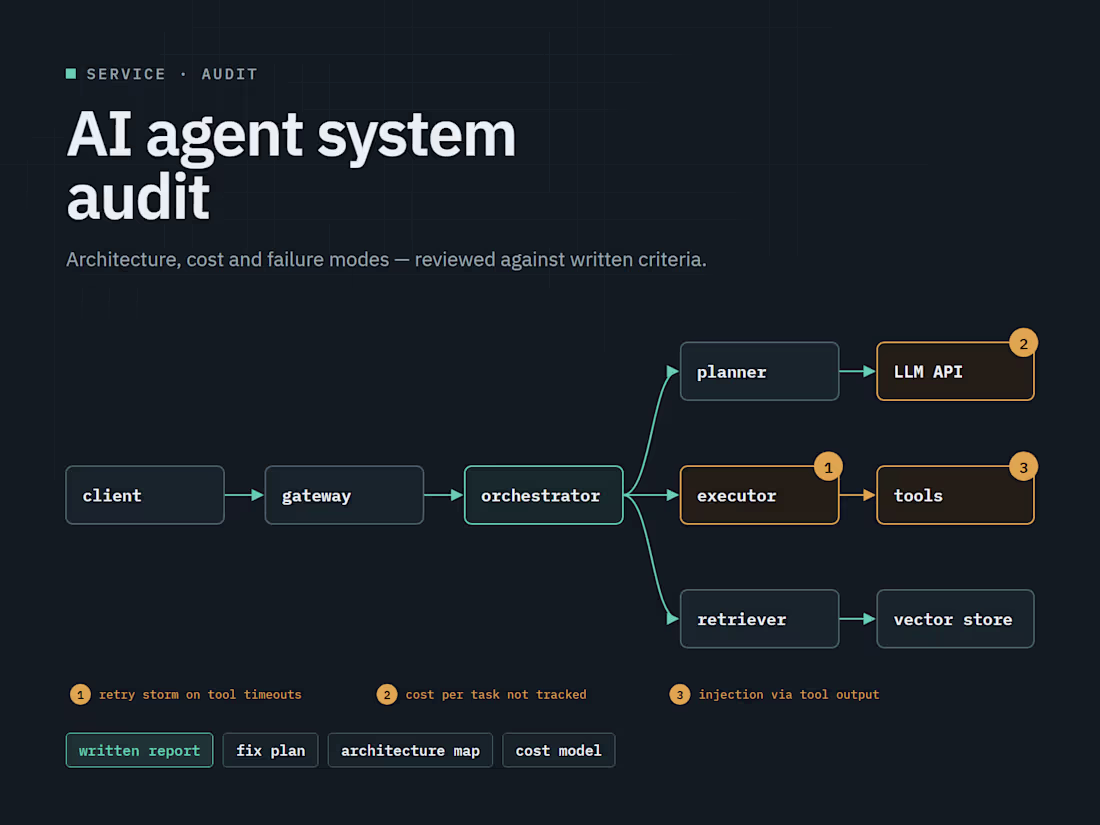Viewport: 1100px width, 825px height.
Task: Click the client node in diagram
Action: [145, 495]
